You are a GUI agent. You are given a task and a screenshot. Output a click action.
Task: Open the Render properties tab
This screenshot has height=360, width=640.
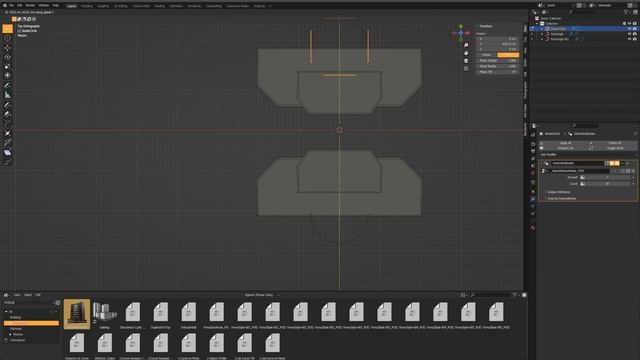point(533,144)
